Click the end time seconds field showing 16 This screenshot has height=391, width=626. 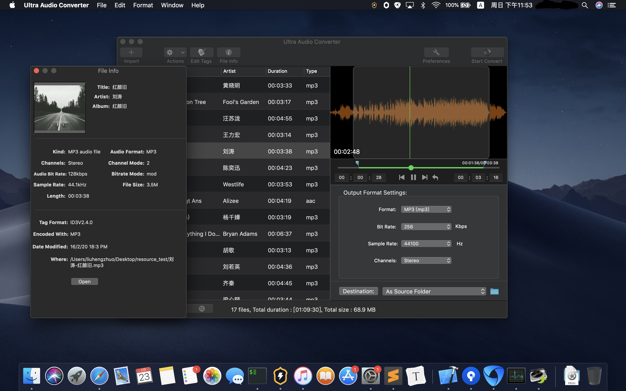pyautogui.click(x=496, y=177)
